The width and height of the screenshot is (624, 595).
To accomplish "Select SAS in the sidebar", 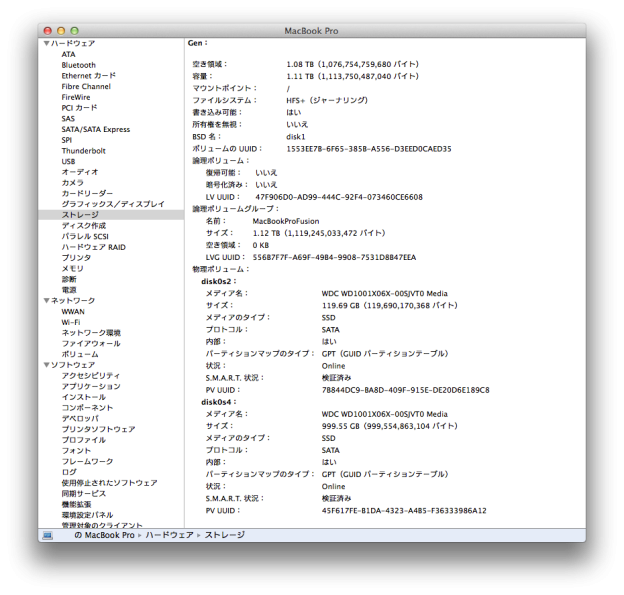I will click(68, 119).
